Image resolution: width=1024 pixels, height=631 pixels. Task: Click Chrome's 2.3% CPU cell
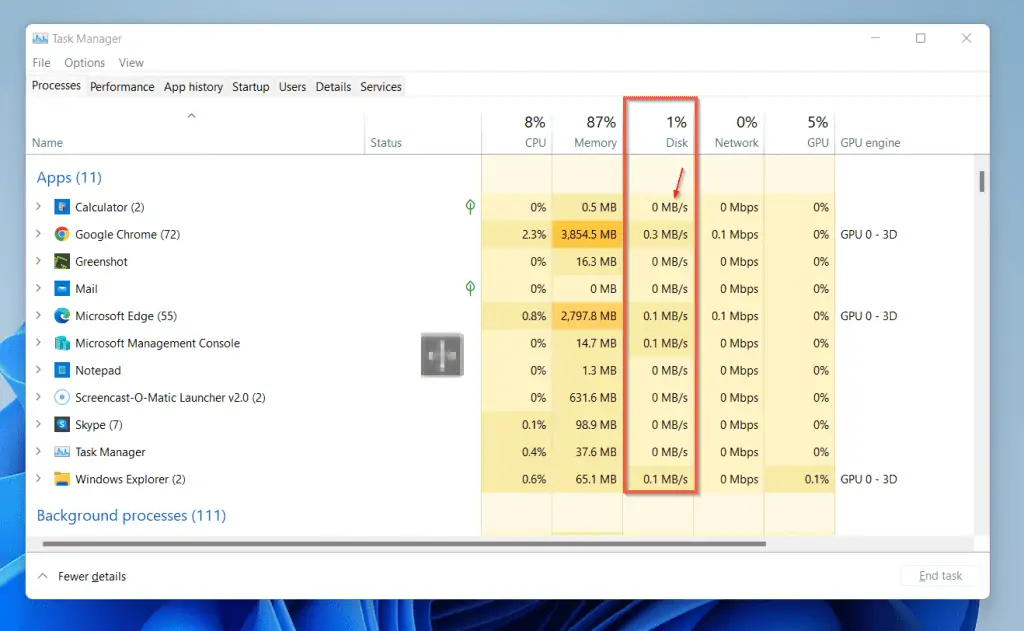(517, 235)
